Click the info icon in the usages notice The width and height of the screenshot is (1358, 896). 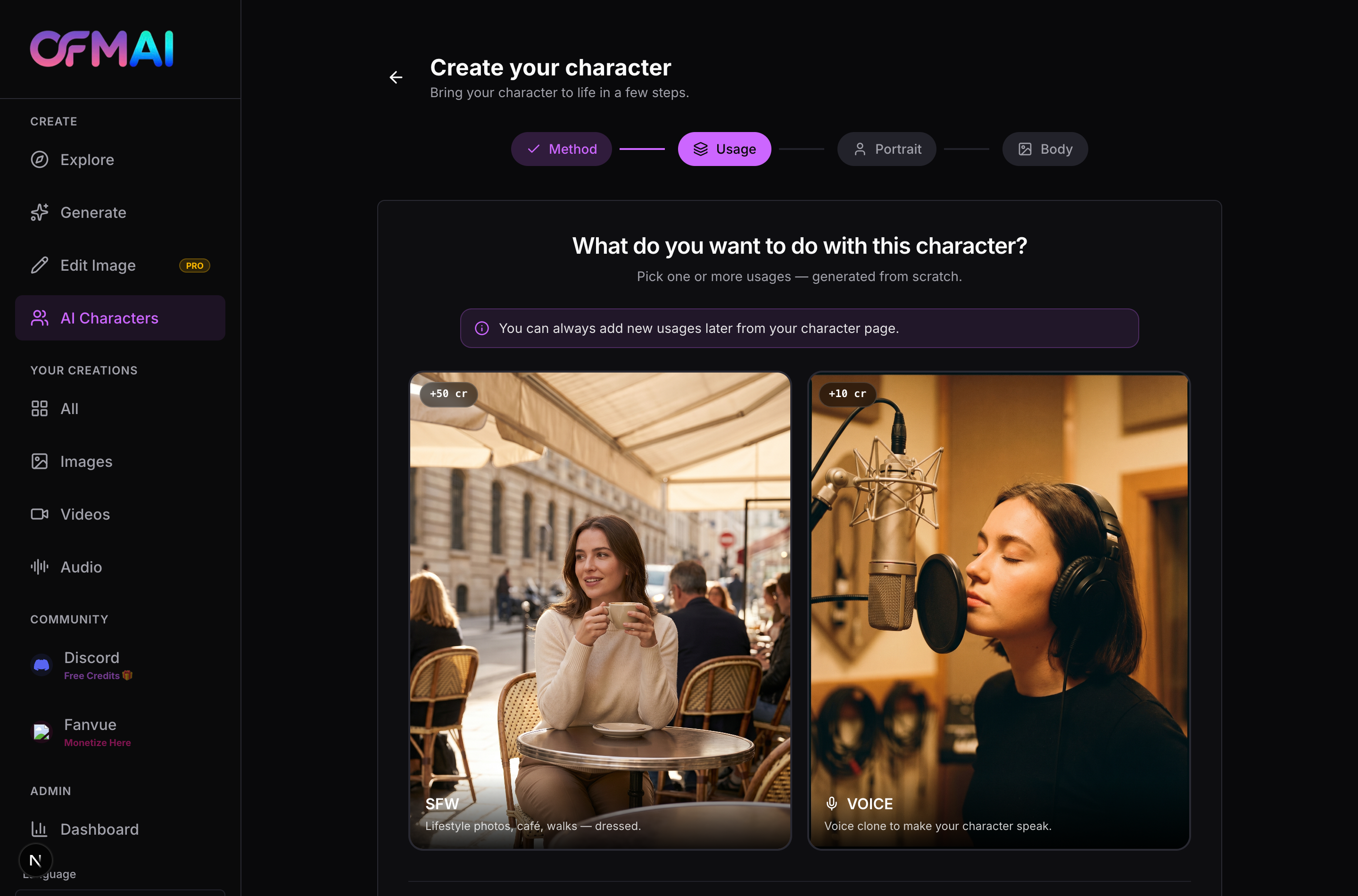pos(481,329)
